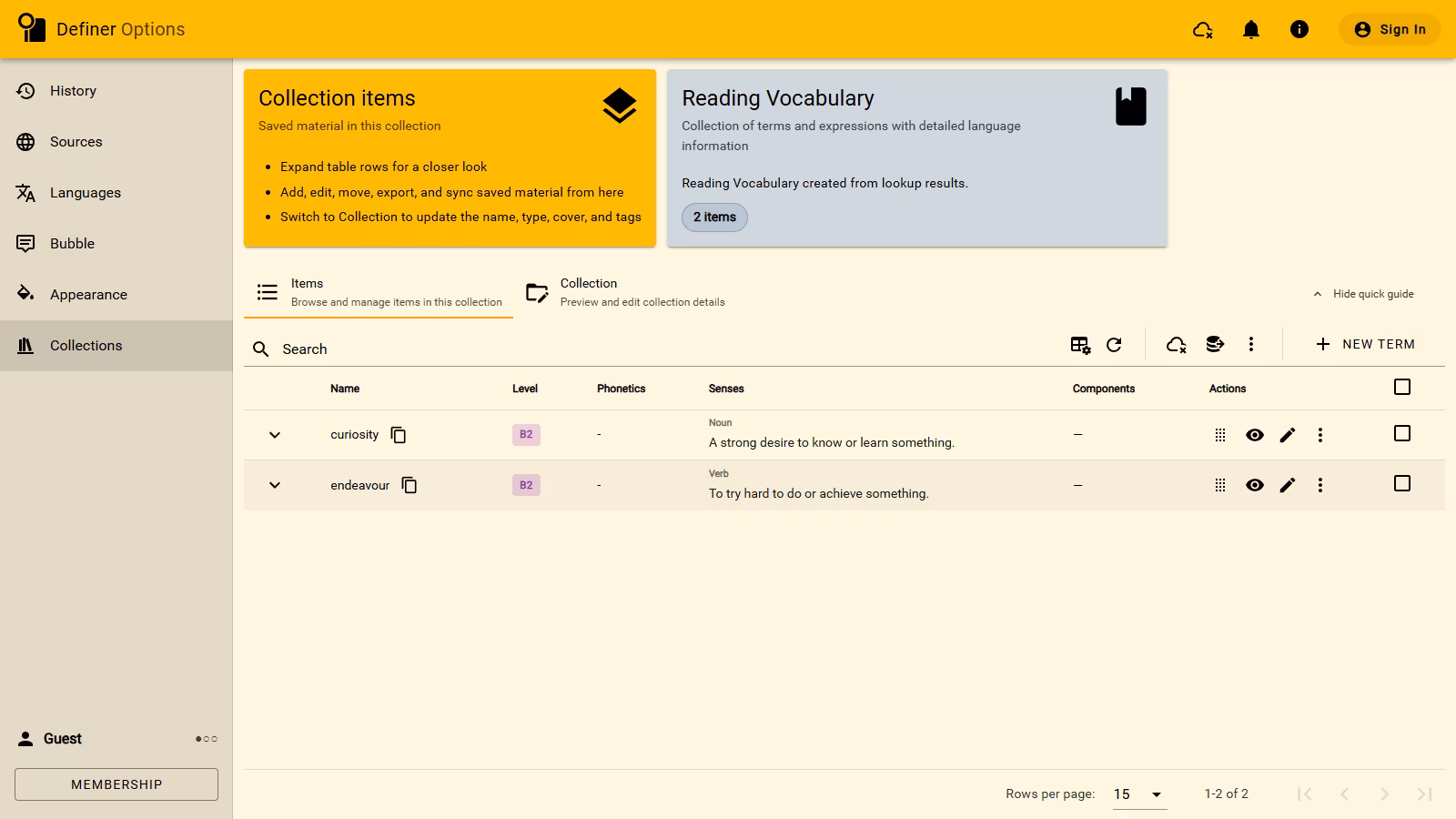Open Sources in sidebar
This screenshot has height=819, width=1456.
coord(116,142)
